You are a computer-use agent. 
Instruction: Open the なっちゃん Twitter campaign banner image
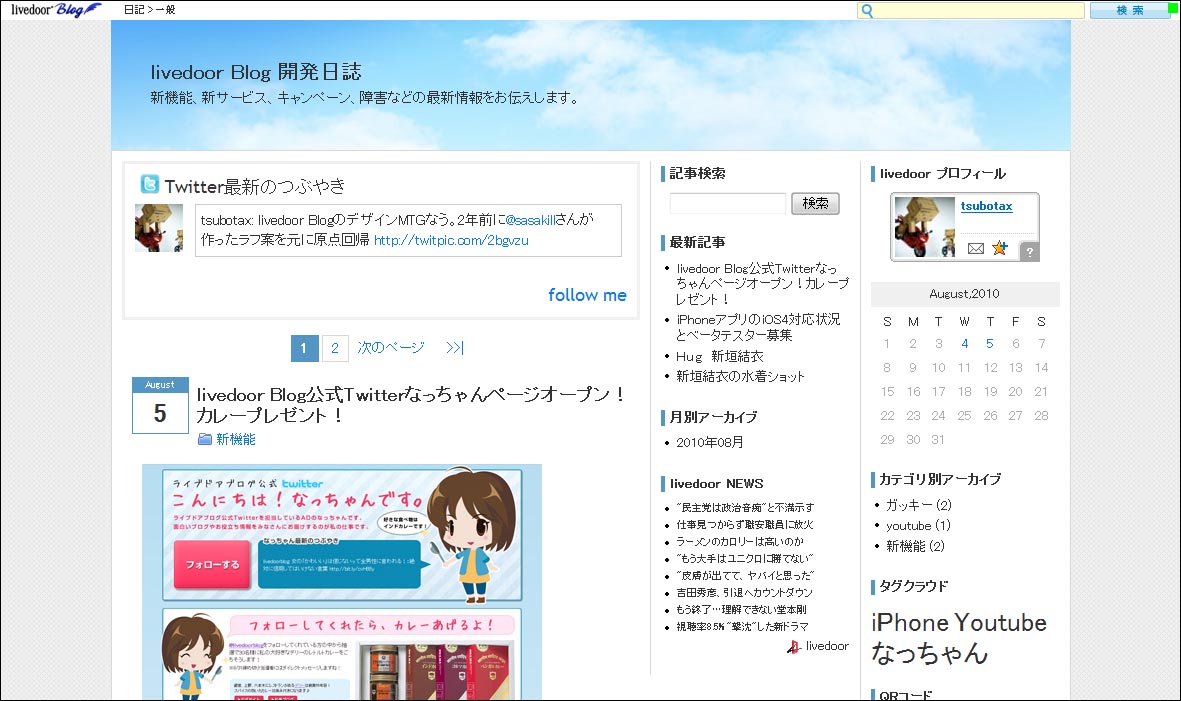click(x=342, y=582)
